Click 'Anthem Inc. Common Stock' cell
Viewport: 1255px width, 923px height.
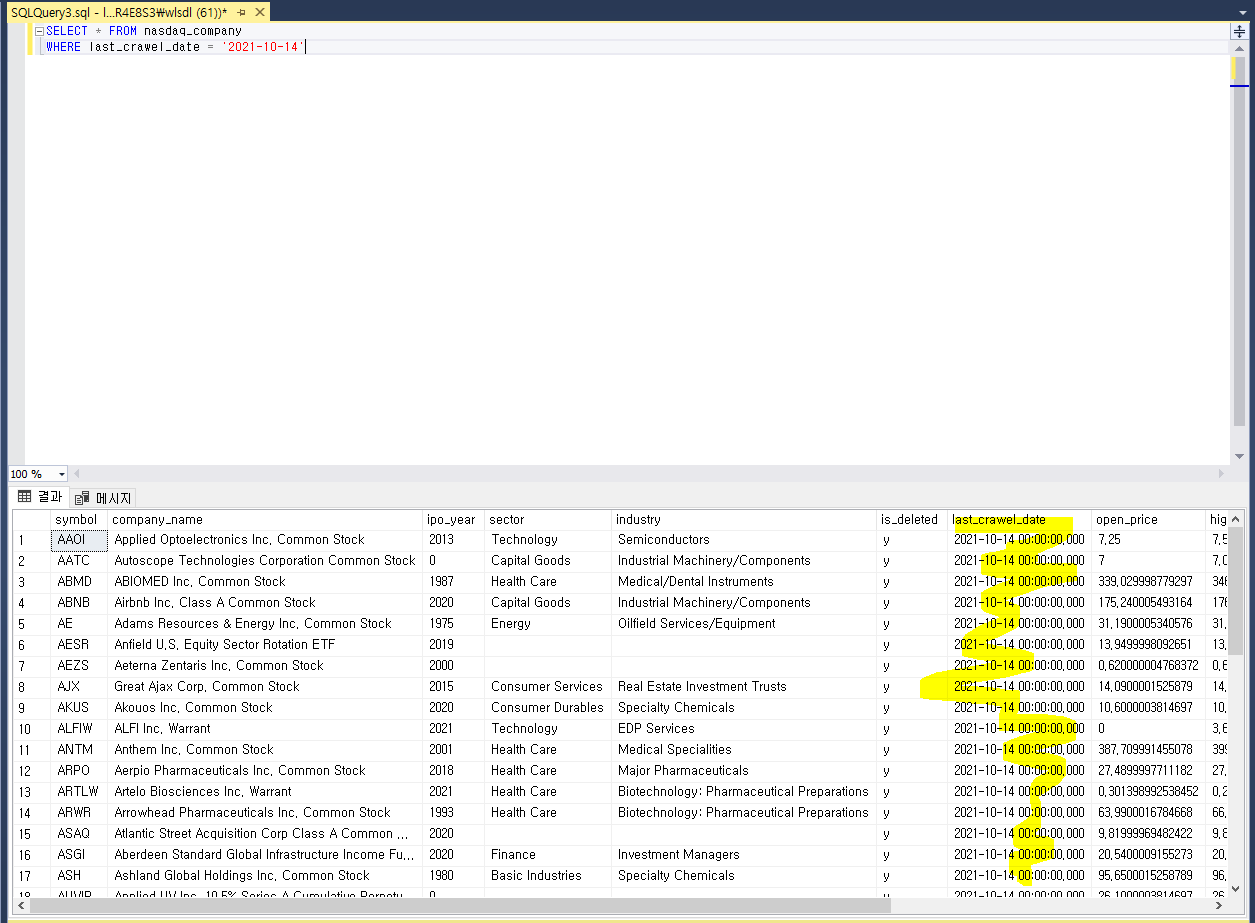(265, 750)
